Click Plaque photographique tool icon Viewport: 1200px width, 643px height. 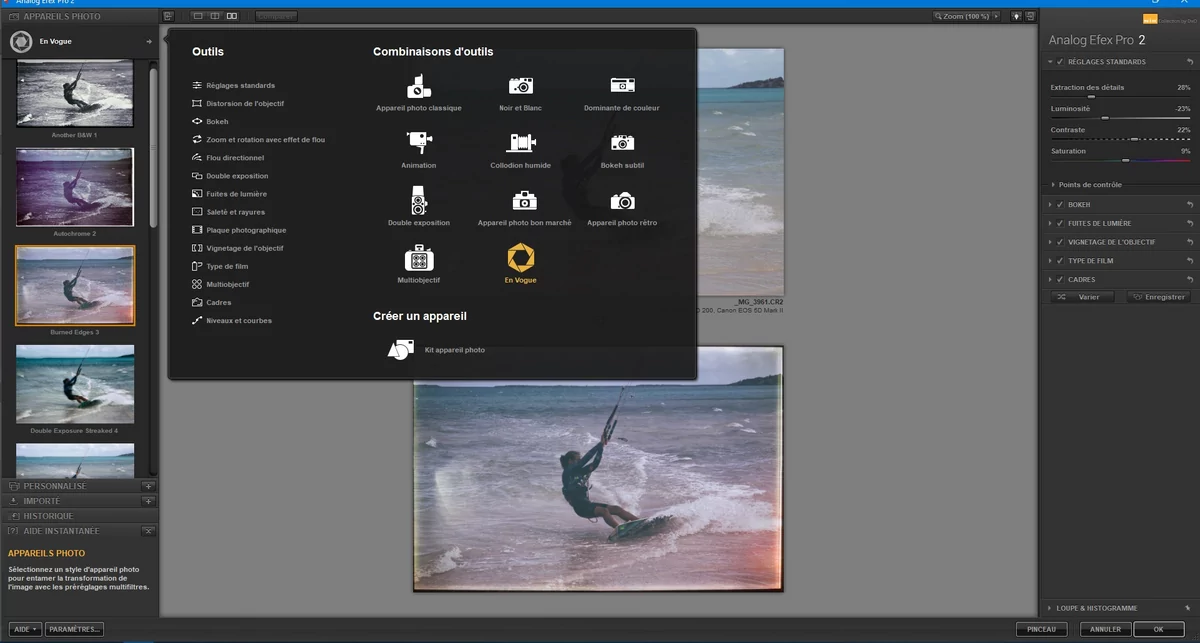pos(197,230)
